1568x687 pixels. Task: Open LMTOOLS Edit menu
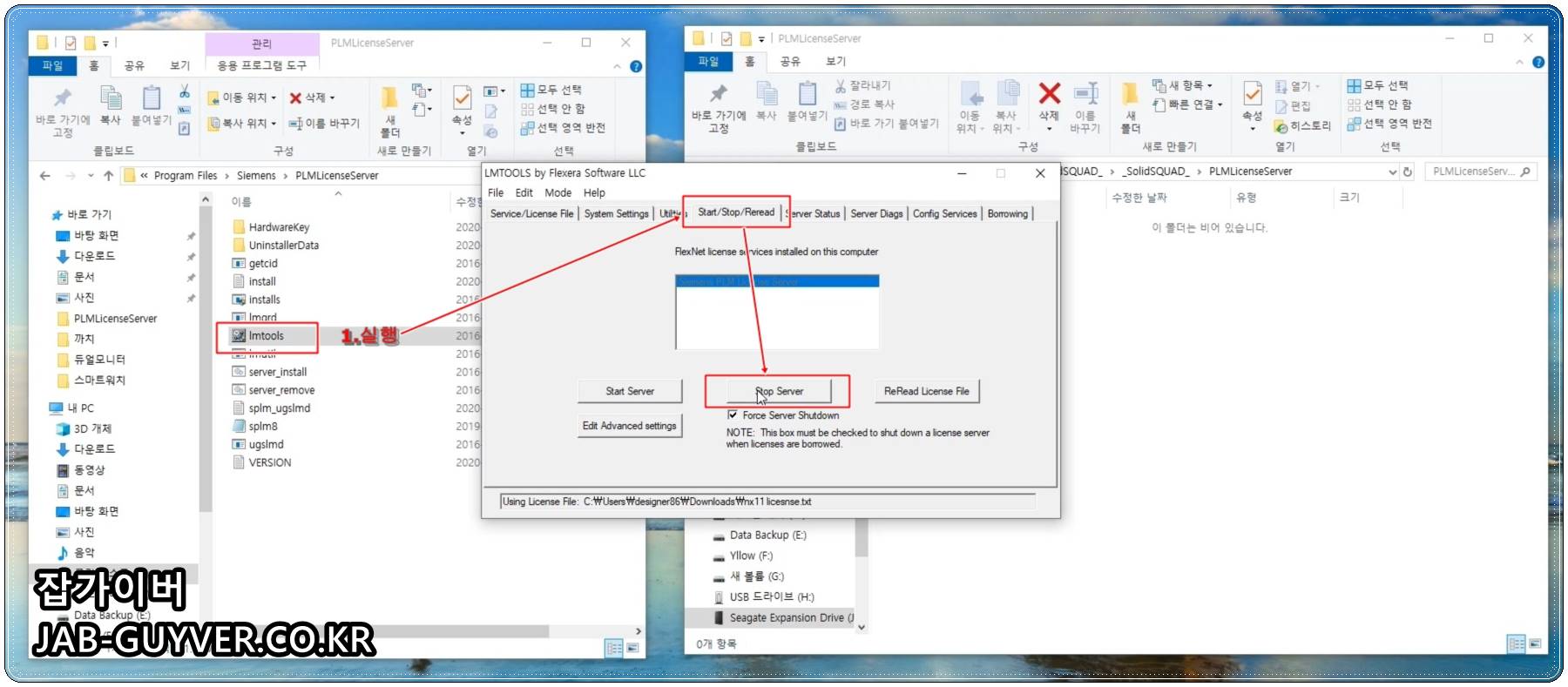pos(524,193)
